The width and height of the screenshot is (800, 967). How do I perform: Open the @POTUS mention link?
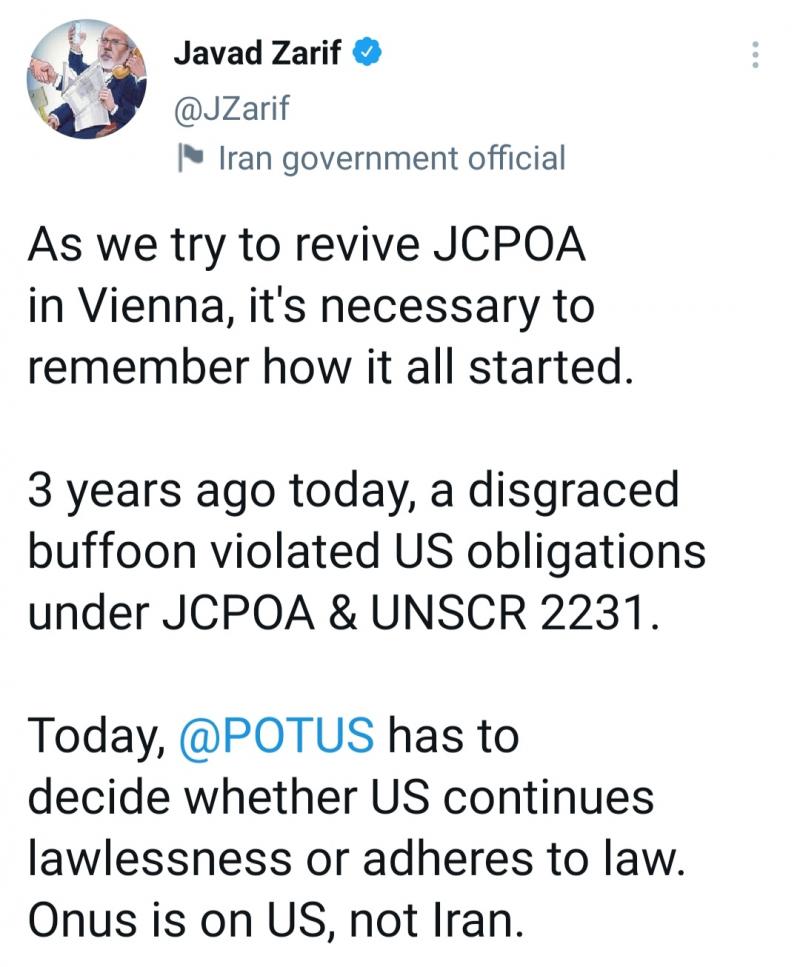coord(276,735)
